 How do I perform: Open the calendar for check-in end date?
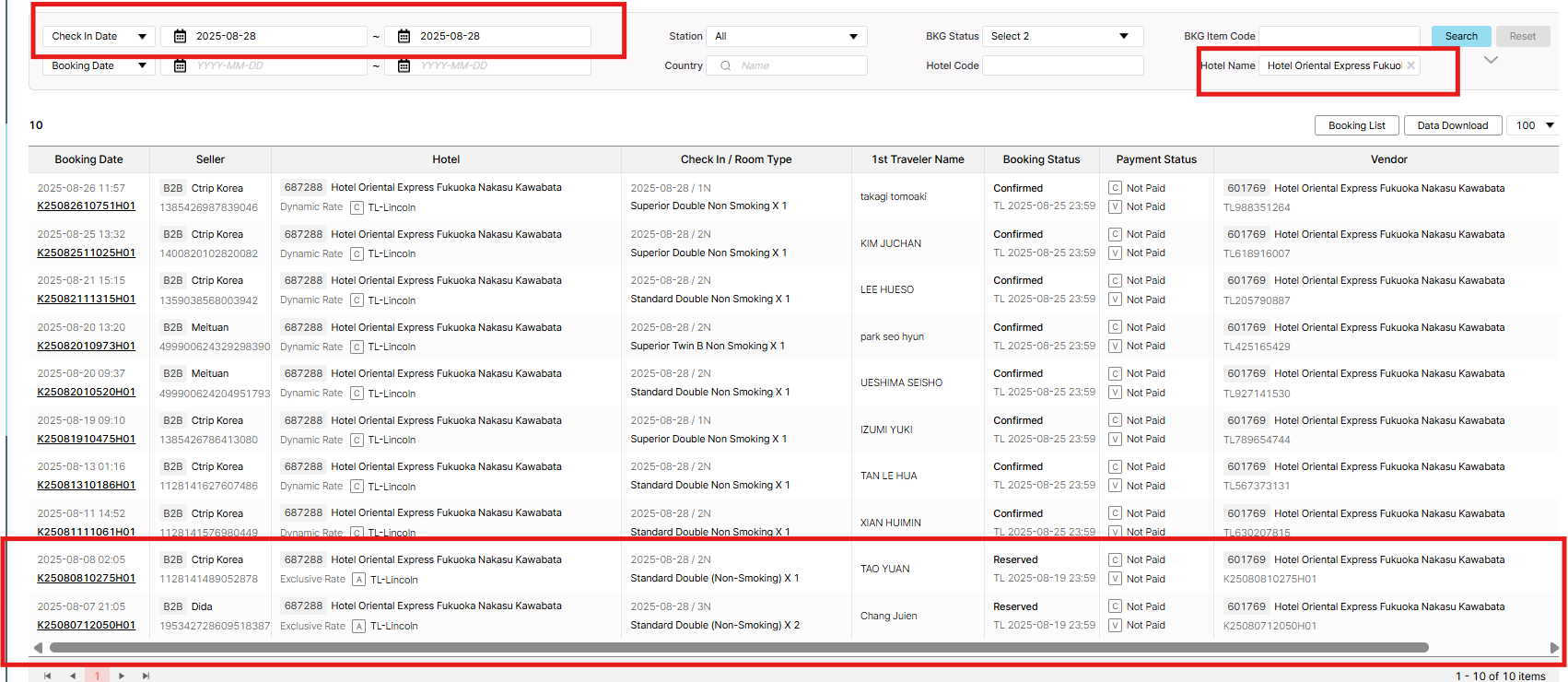[404, 36]
